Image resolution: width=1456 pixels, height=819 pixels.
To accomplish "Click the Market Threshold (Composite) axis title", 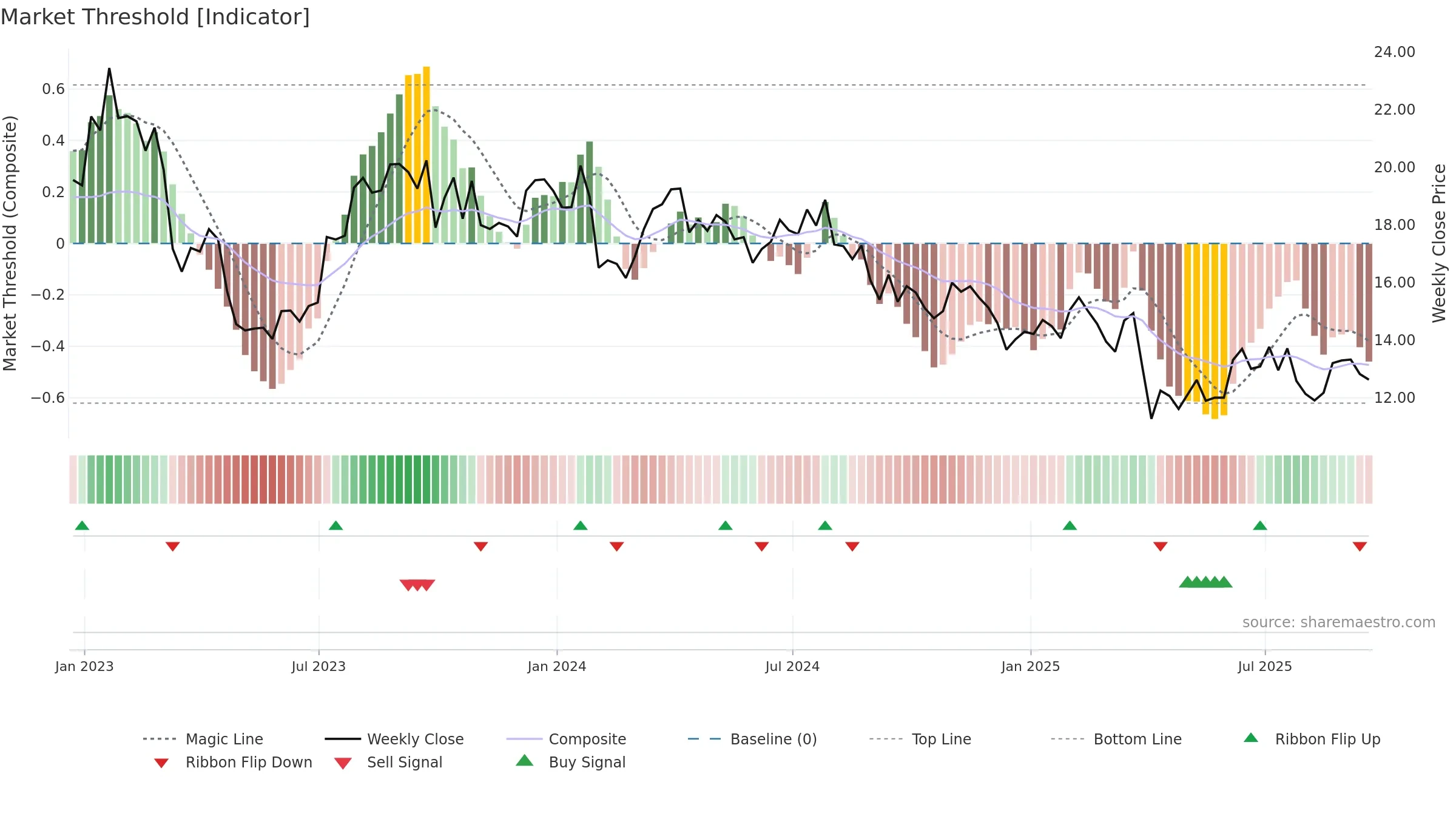I will tap(10, 243).
